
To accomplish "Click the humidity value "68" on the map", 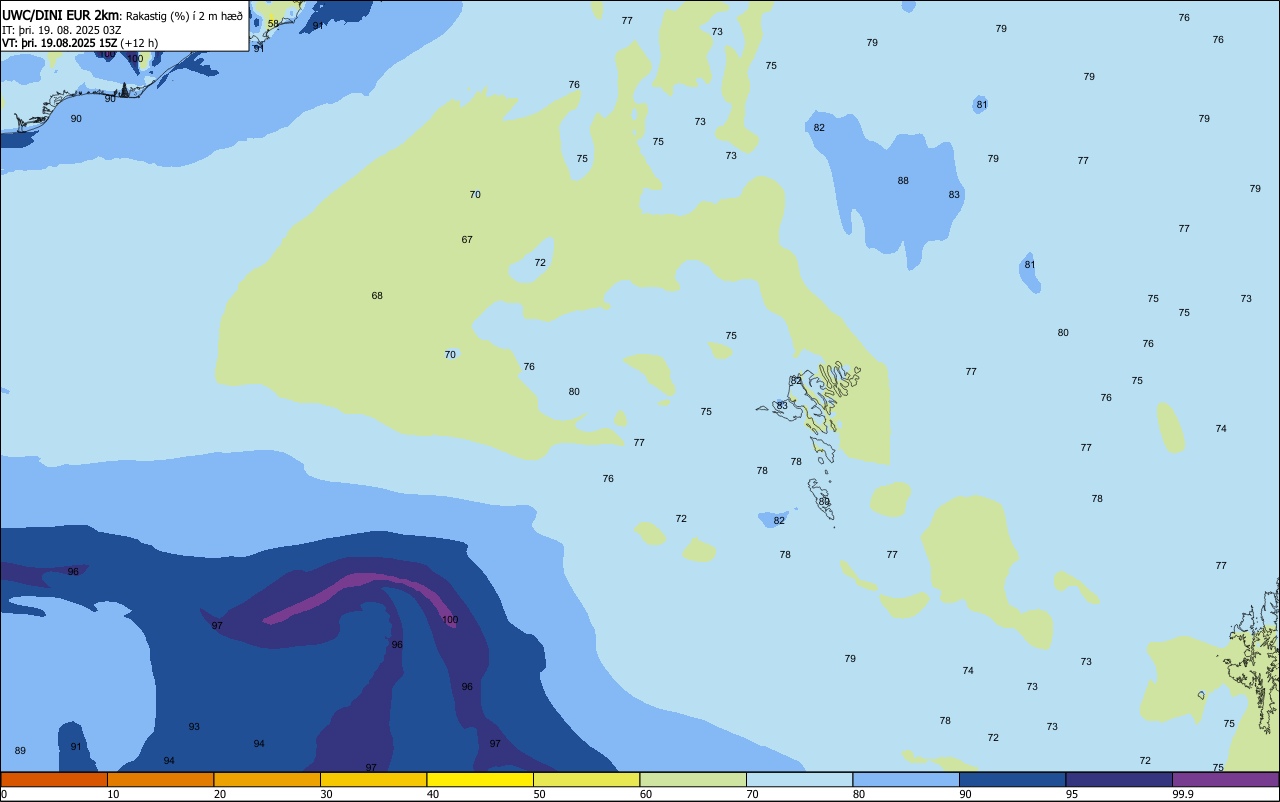I will point(377,296).
